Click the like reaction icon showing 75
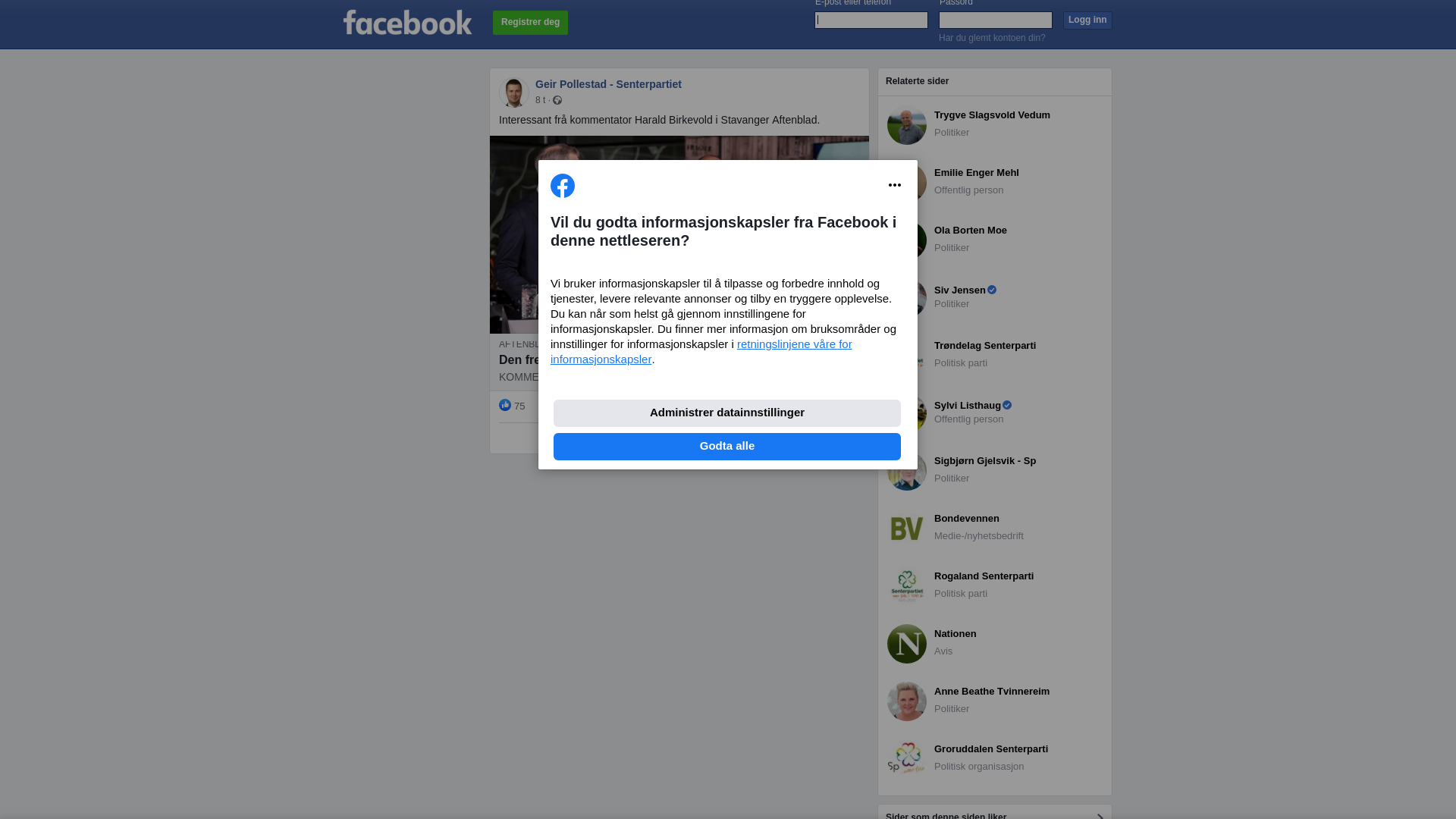1456x819 pixels. (505, 406)
